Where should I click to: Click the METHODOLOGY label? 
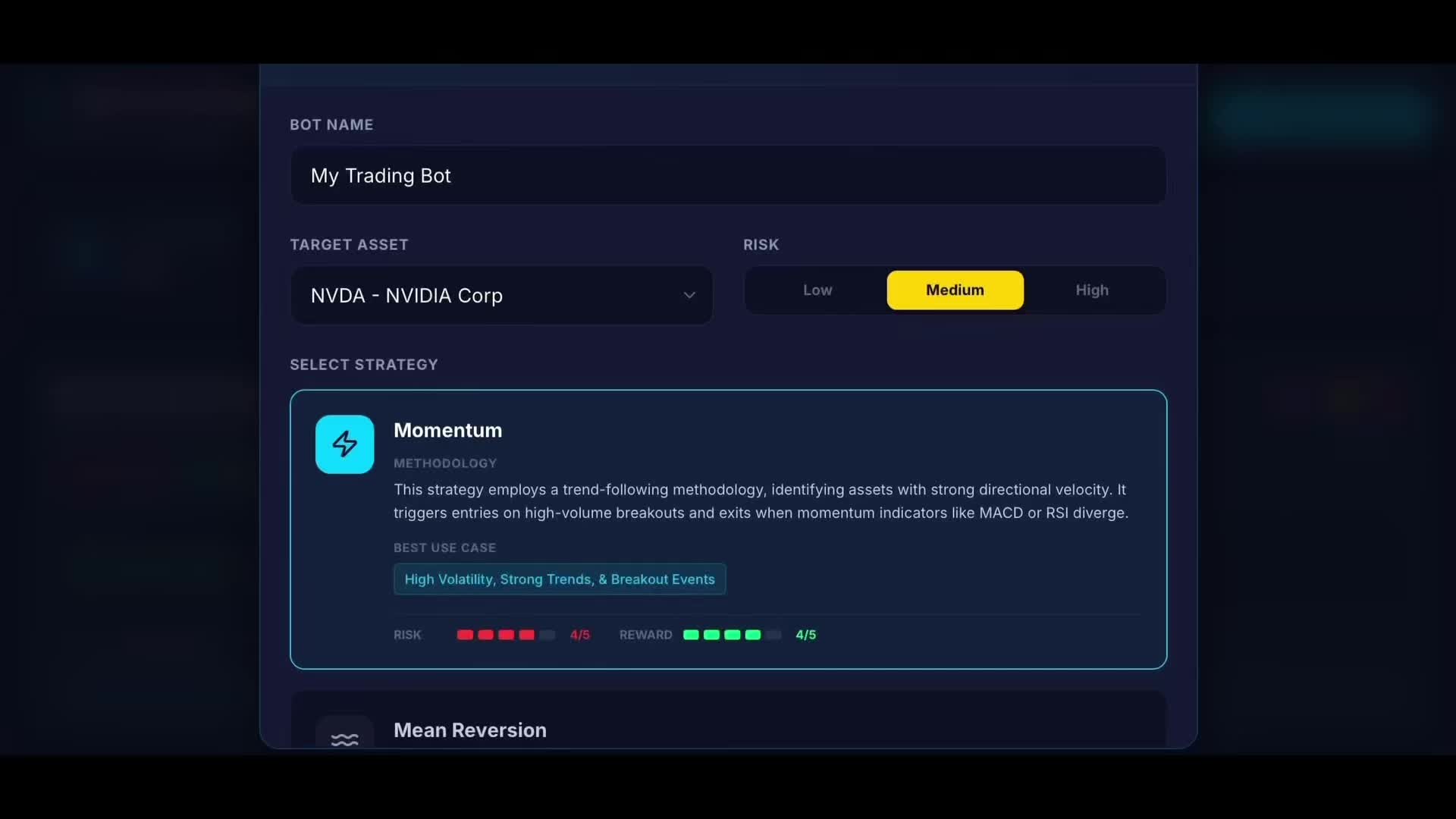coord(445,463)
